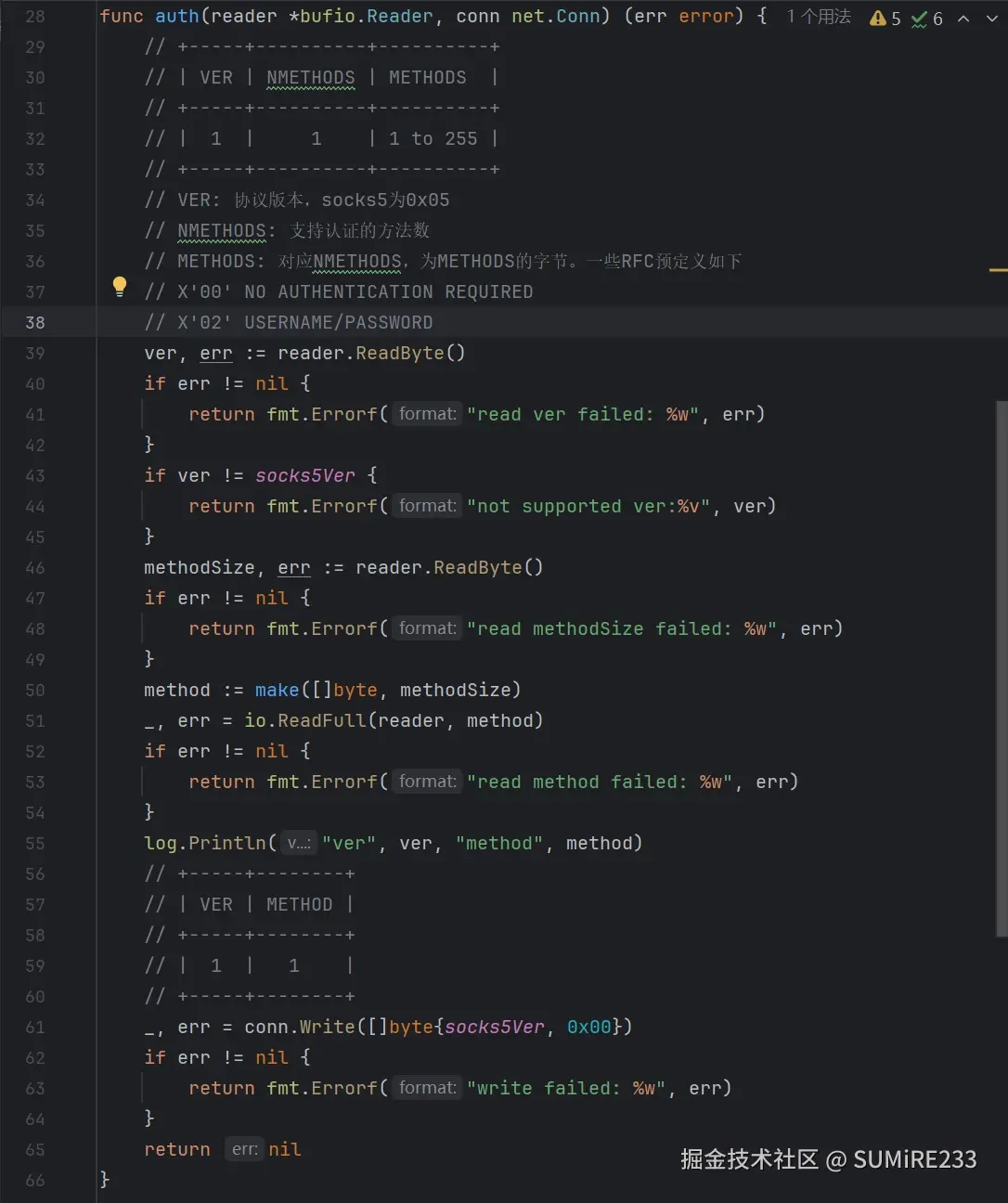
Task: Click the socks5为0x05 comment text
Action: [385, 200]
